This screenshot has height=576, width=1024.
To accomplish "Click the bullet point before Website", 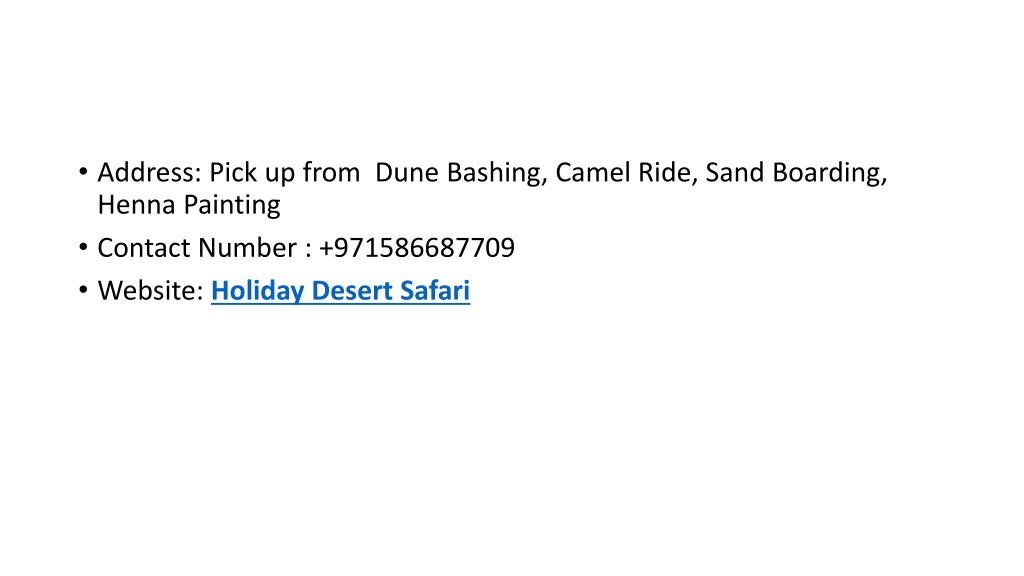I will pos(83,290).
